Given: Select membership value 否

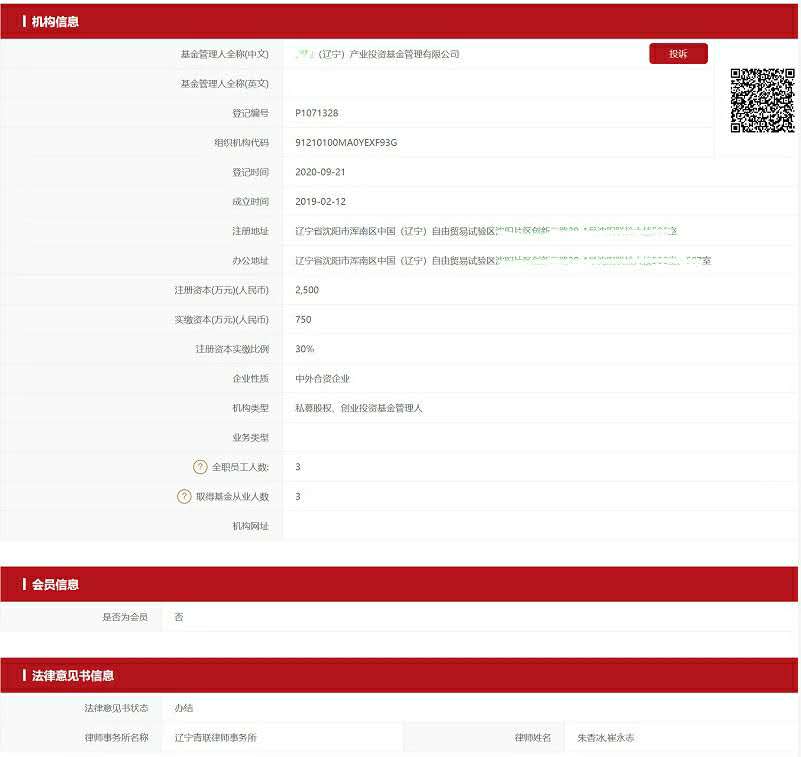Looking at the screenshot, I should (179, 617).
